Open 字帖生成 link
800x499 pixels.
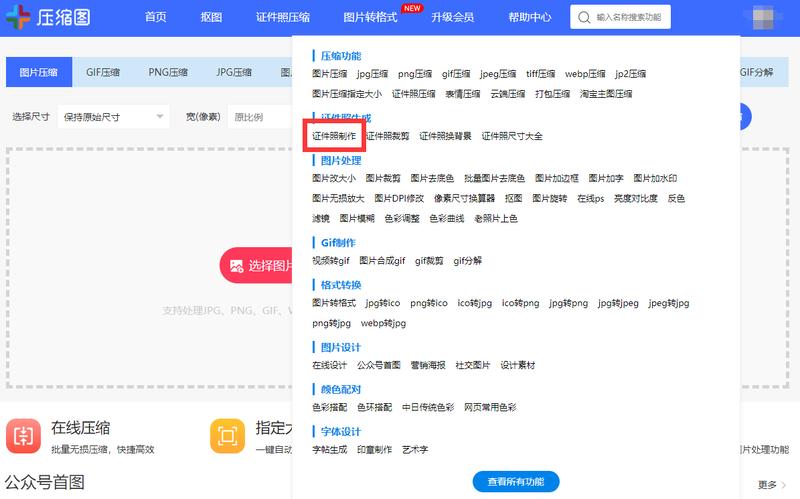(x=330, y=450)
